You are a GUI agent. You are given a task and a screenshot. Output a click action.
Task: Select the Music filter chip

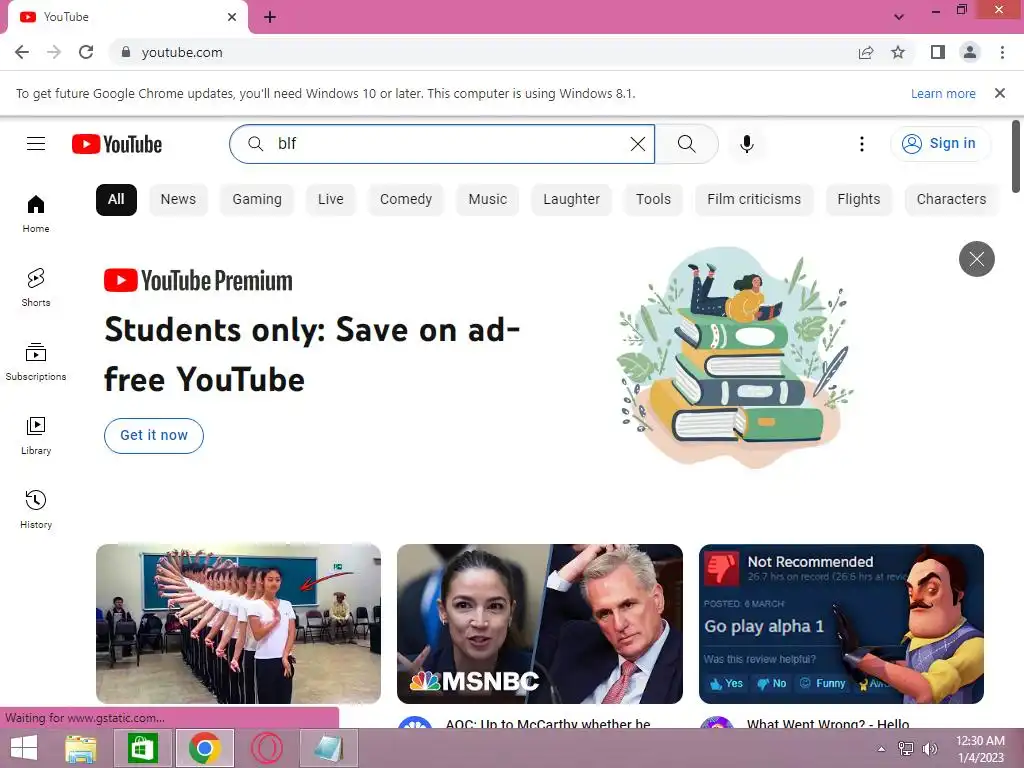point(487,199)
